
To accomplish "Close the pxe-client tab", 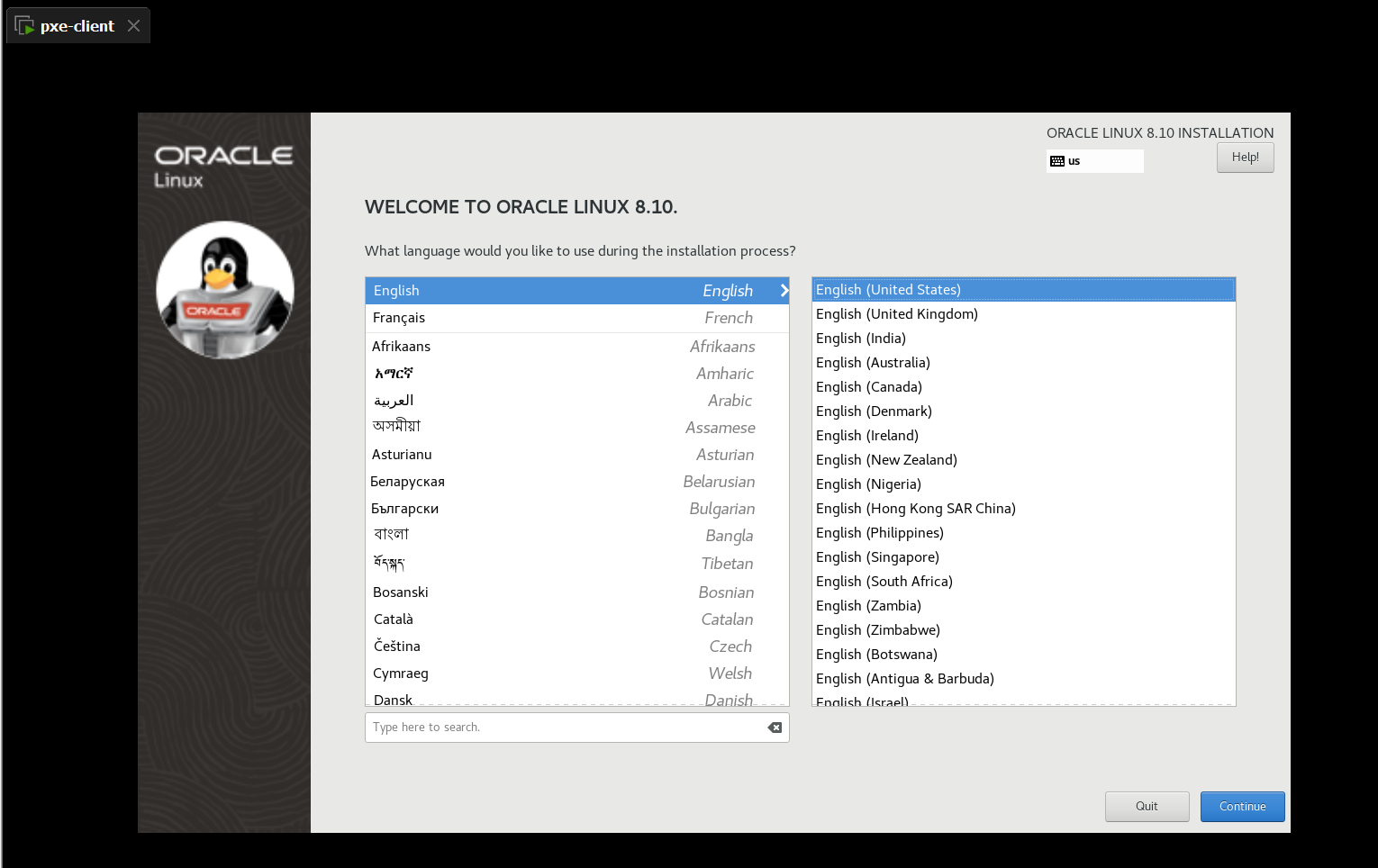I will (x=134, y=25).
